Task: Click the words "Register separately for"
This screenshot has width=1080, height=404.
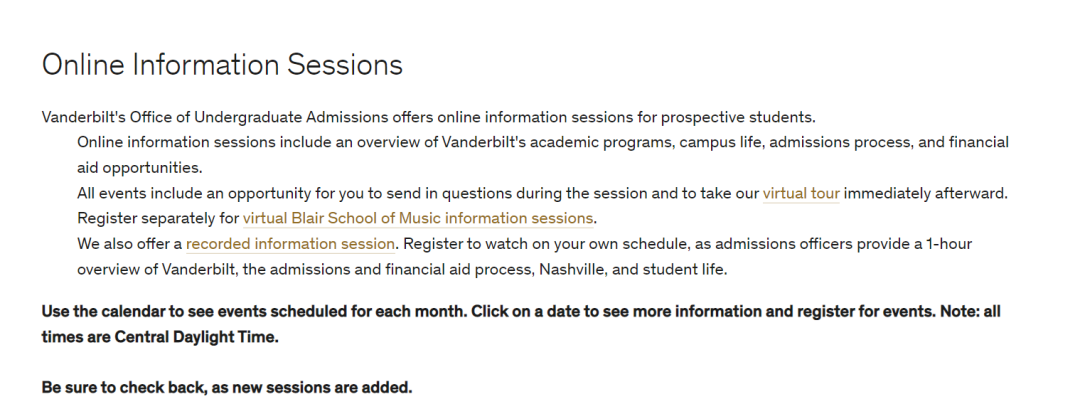Action: 158,218
